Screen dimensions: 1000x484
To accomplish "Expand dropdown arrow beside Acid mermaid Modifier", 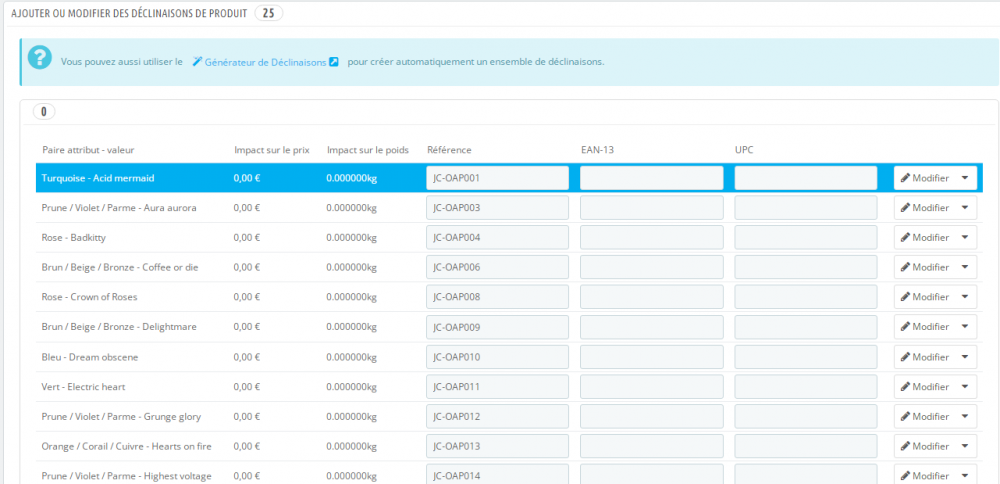I will pos(965,178).
